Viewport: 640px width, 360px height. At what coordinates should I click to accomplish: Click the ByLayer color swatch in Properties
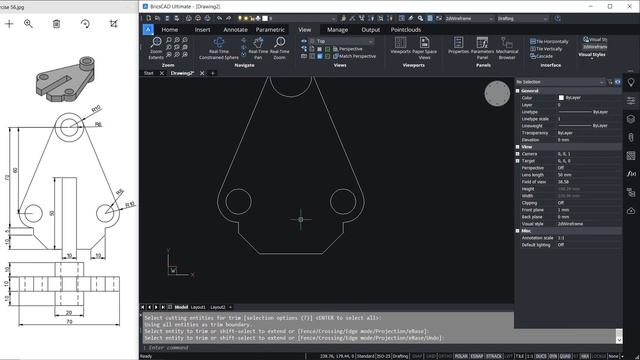point(561,98)
